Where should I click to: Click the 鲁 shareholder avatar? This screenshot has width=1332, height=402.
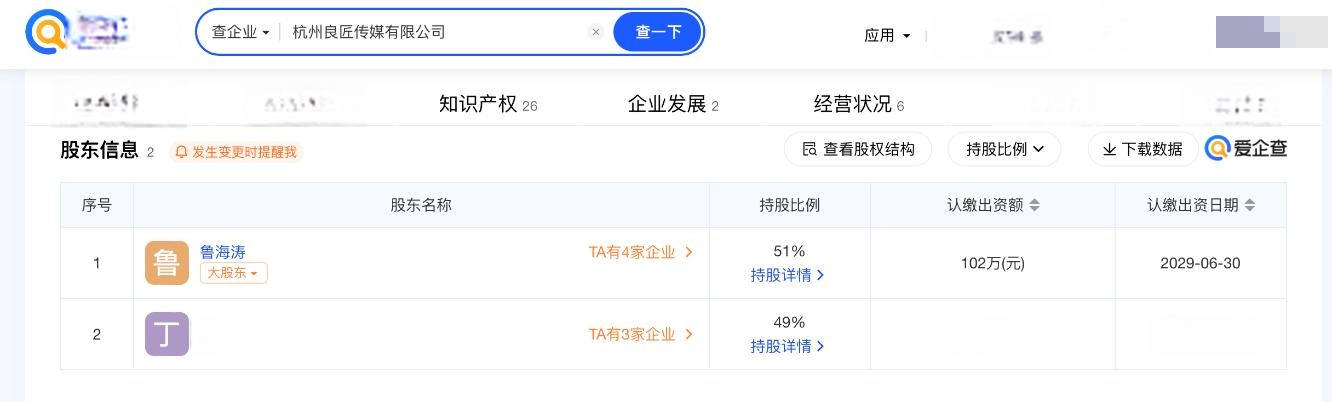(x=167, y=263)
